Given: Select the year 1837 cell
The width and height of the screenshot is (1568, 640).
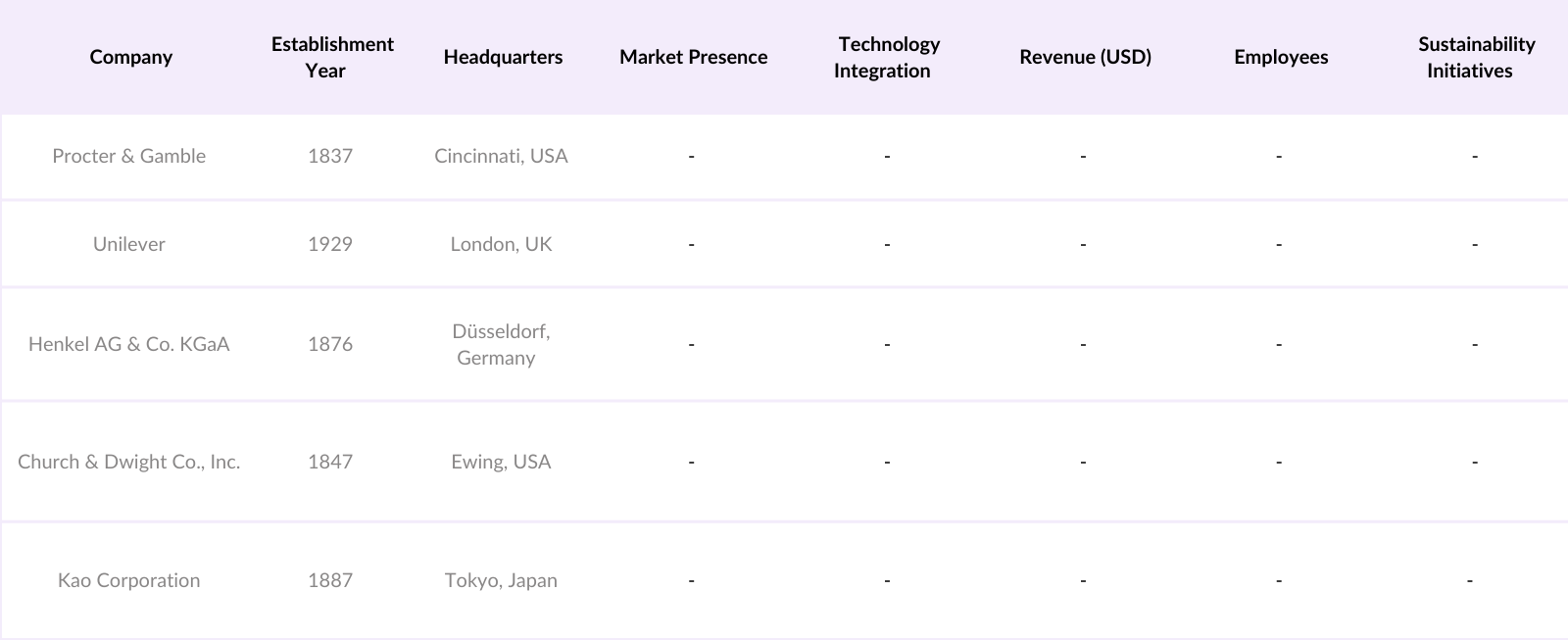Looking at the screenshot, I should (330, 156).
